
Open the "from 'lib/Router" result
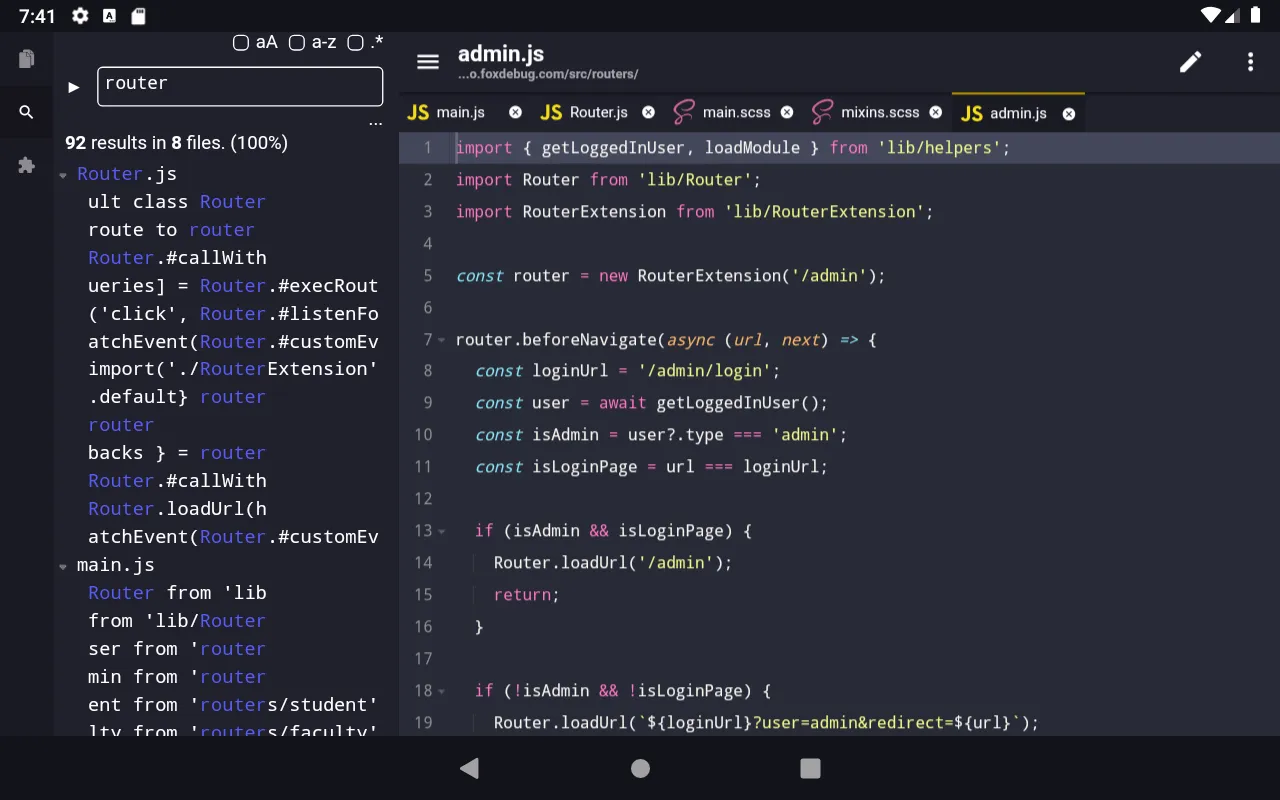coord(177,621)
